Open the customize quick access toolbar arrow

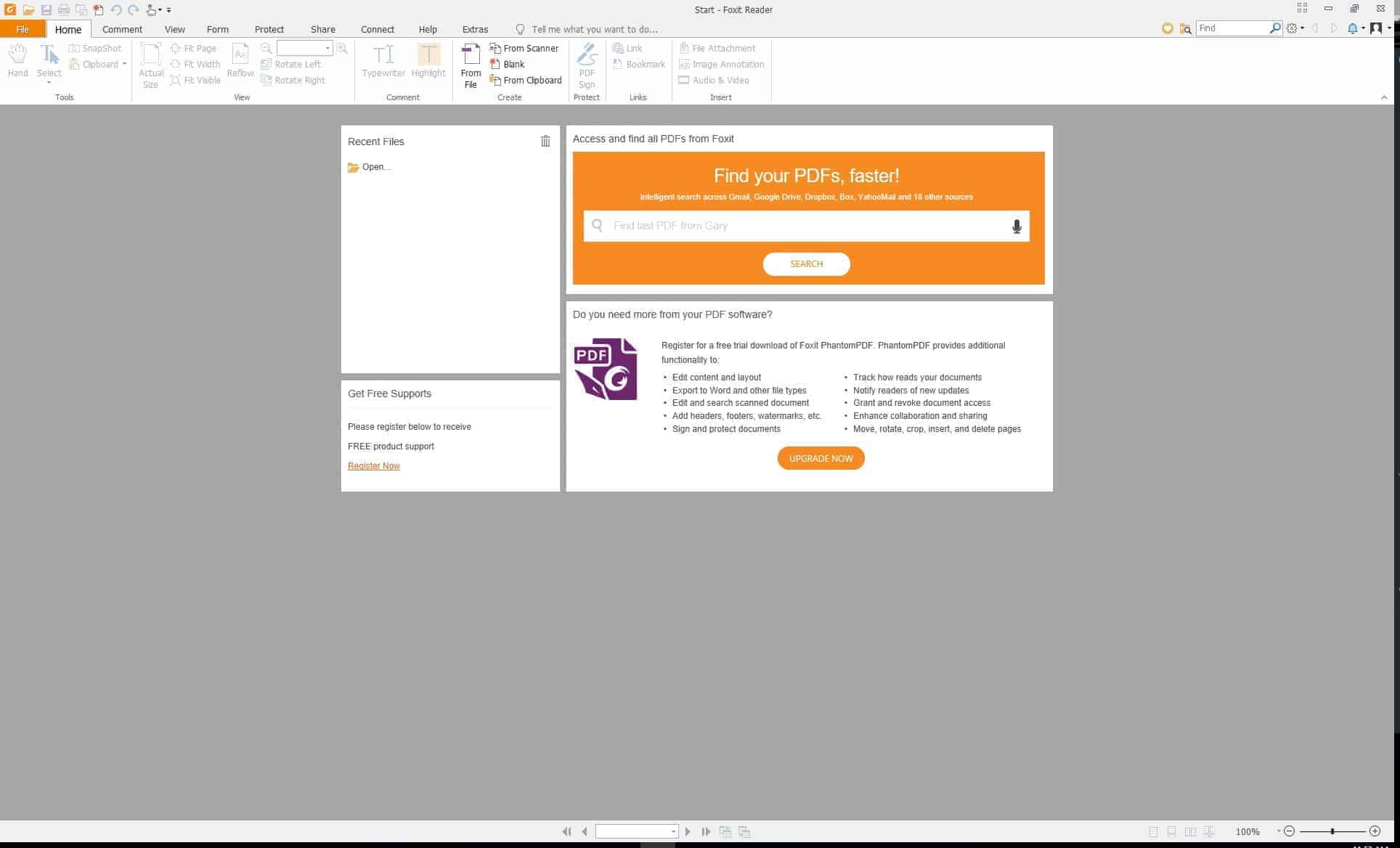(168, 10)
